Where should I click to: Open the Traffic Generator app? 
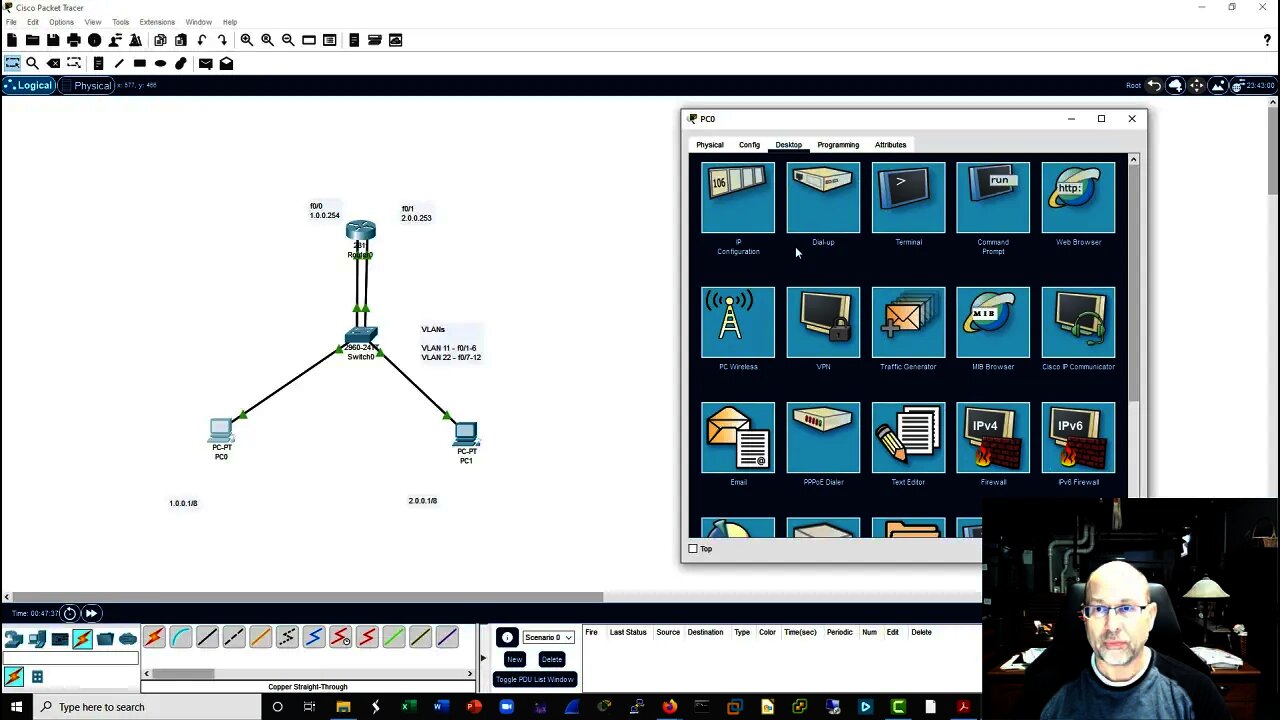pos(908,322)
